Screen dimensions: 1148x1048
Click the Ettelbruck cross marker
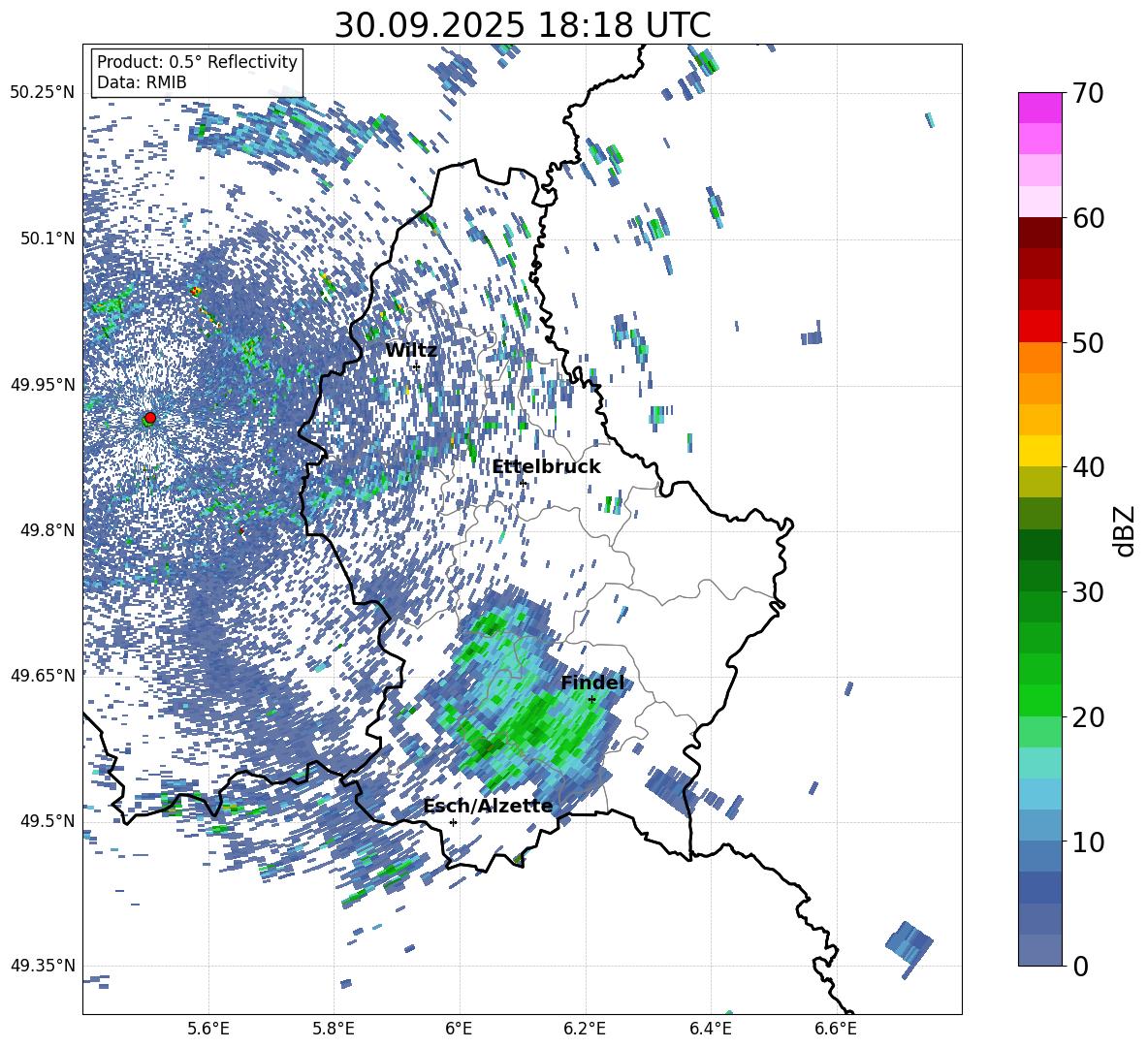[x=522, y=483]
